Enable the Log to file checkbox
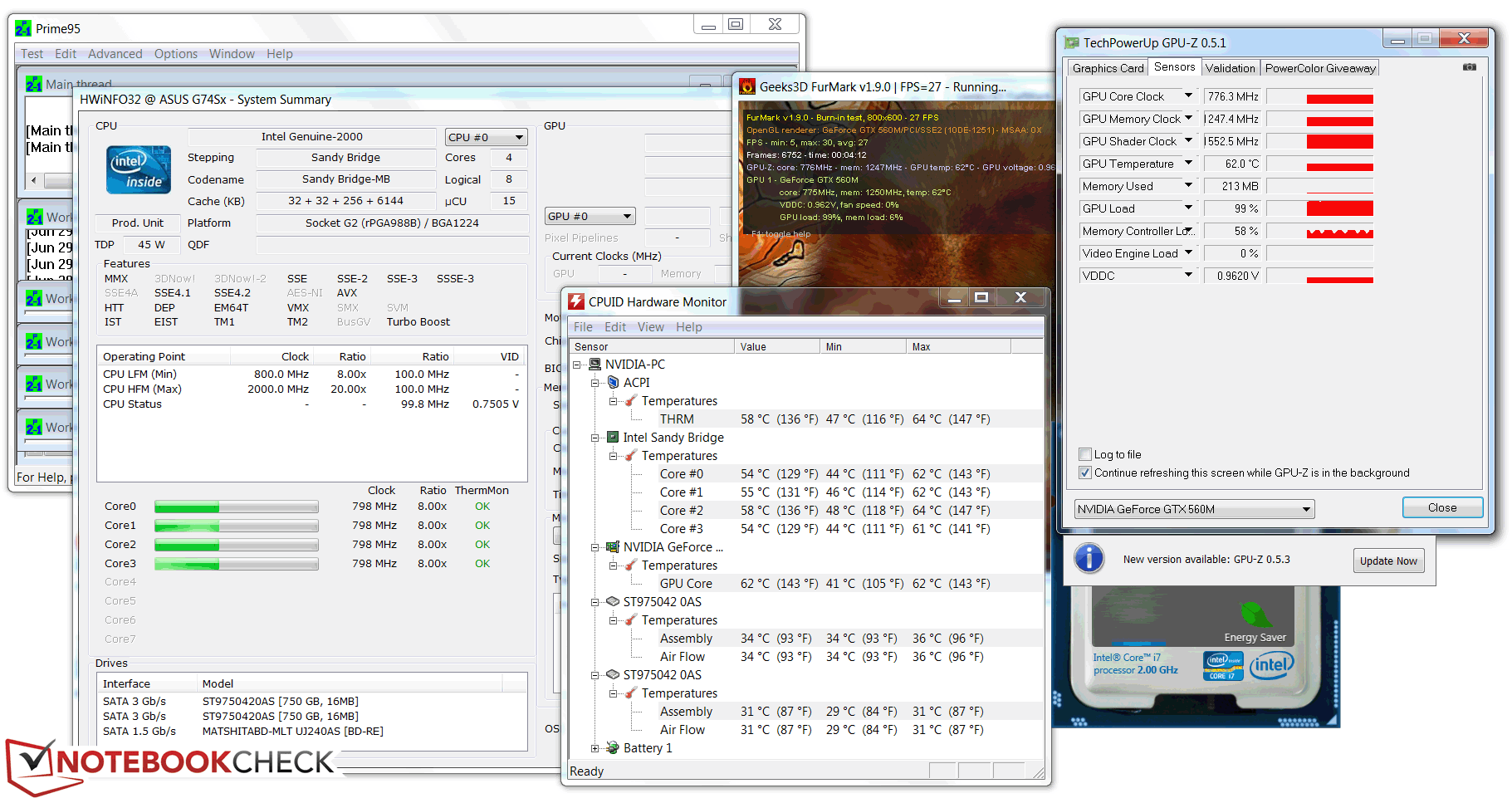Screen dimensions: 1512x803 (x=1084, y=454)
